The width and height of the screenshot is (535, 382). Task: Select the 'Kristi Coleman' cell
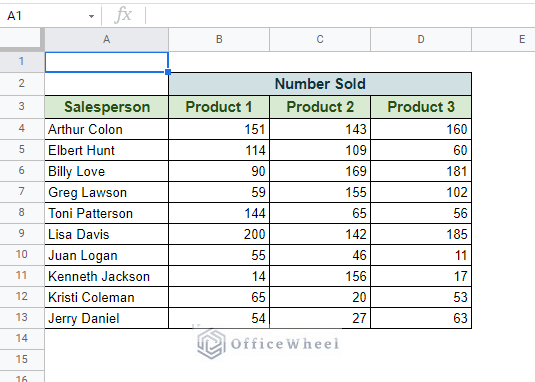[106, 297]
